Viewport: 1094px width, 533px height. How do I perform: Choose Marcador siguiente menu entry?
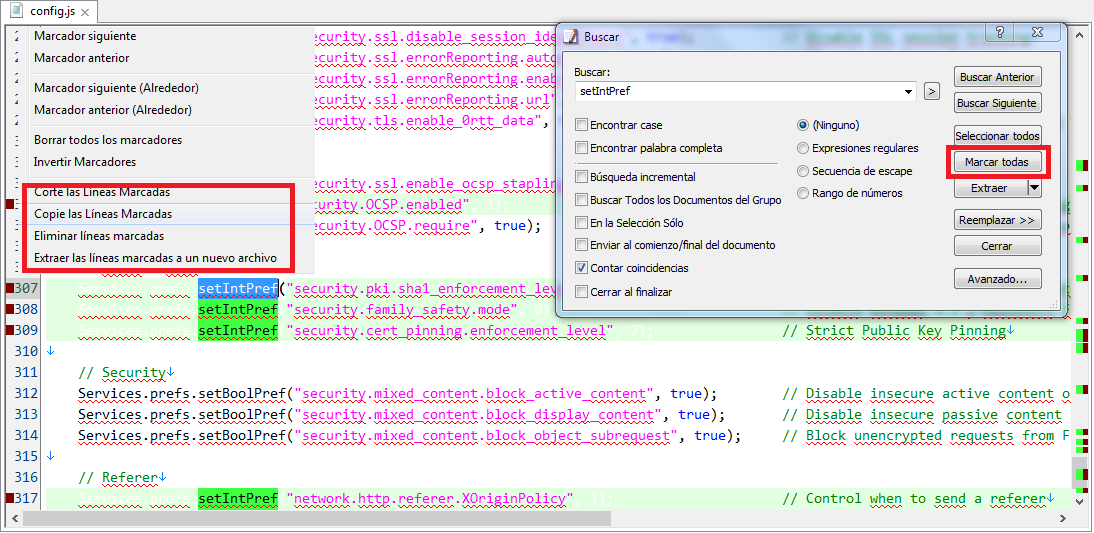[85, 36]
